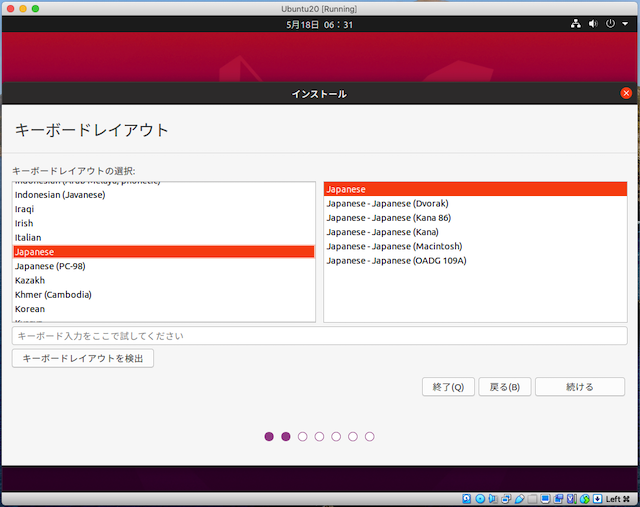Open the VirtualBox USB devices icon

[x=520, y=499]
